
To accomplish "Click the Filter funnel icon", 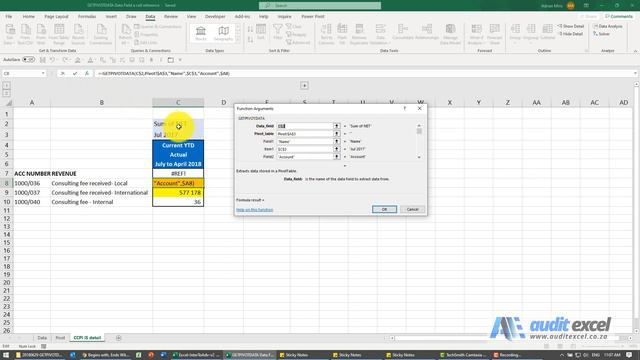I will pos(278,32).
